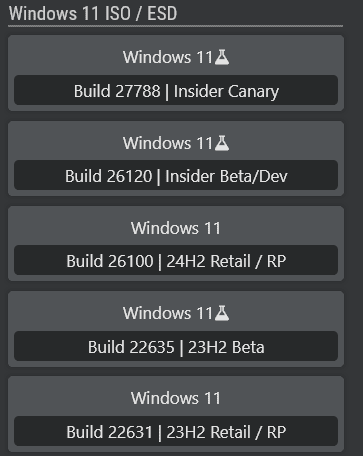Open Build 27788 Insider Canary download

click(176, 90)
